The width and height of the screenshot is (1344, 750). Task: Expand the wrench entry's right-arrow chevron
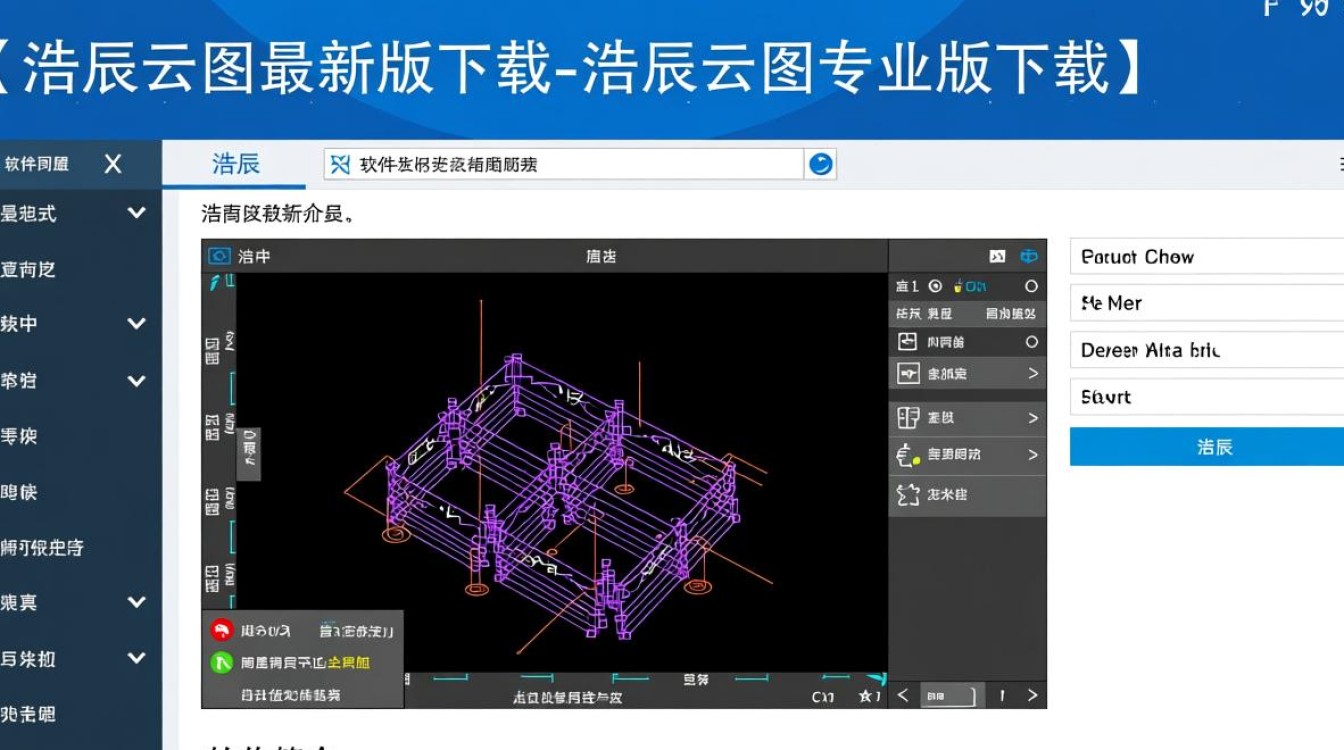pos(1033,372)
